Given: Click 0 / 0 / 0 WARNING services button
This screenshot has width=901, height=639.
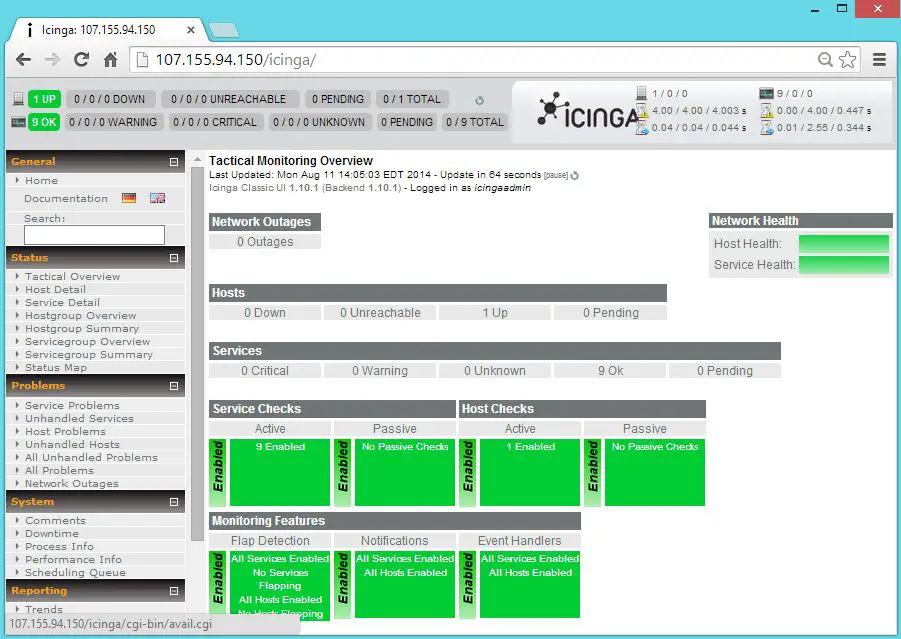Looking at the screenshot, I should click(x=113, y=122).
